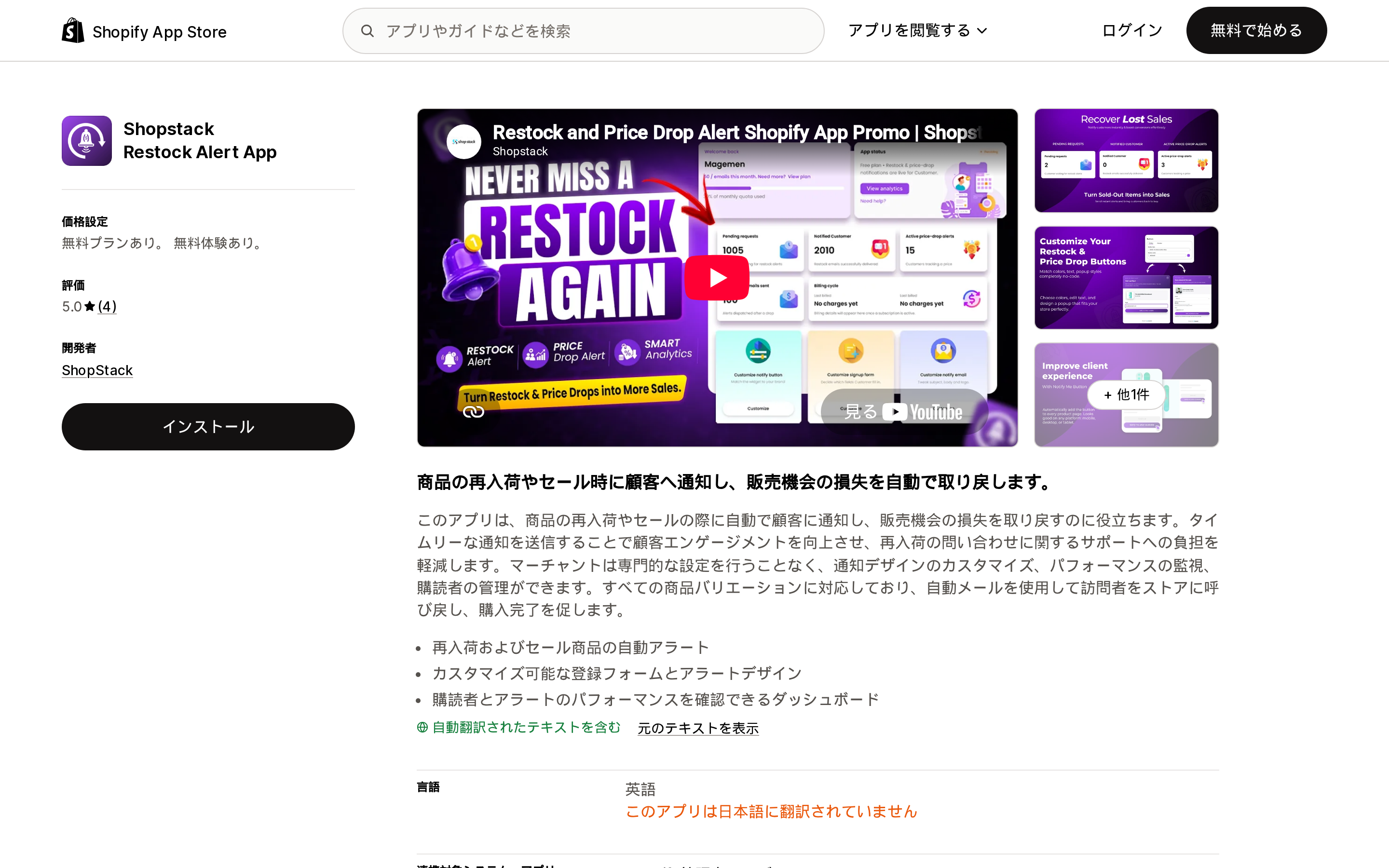
Task: Focus the app search input field
Action: [x=583, y=31]
